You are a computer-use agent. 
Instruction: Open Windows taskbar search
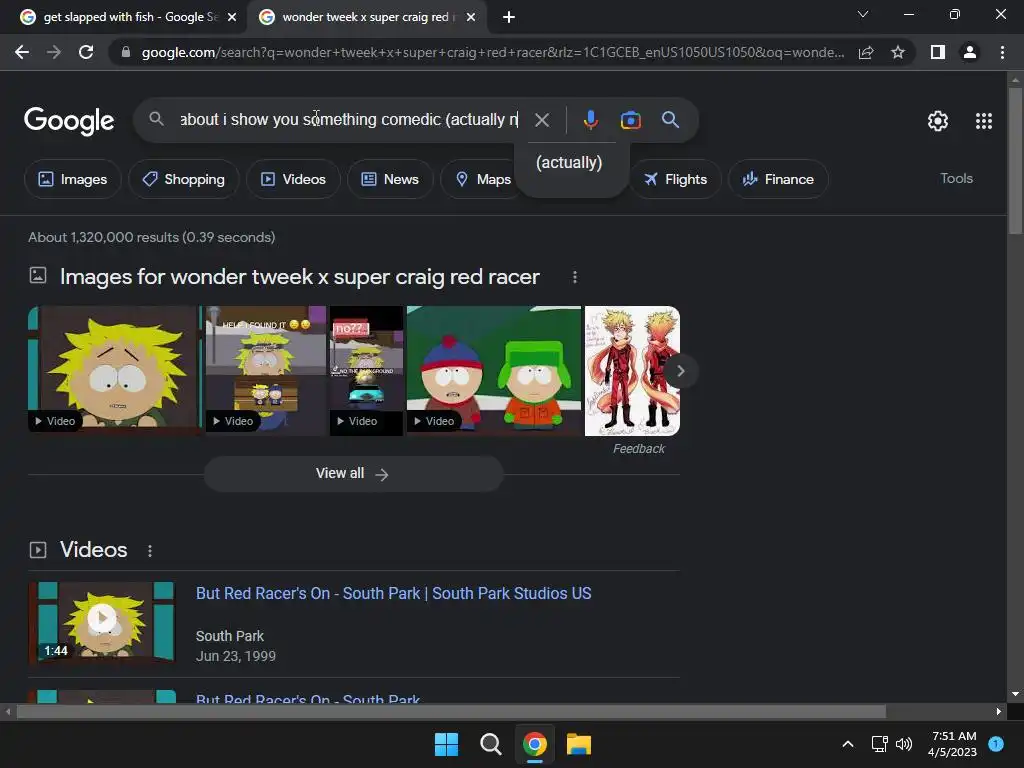[x=490, y=744]
